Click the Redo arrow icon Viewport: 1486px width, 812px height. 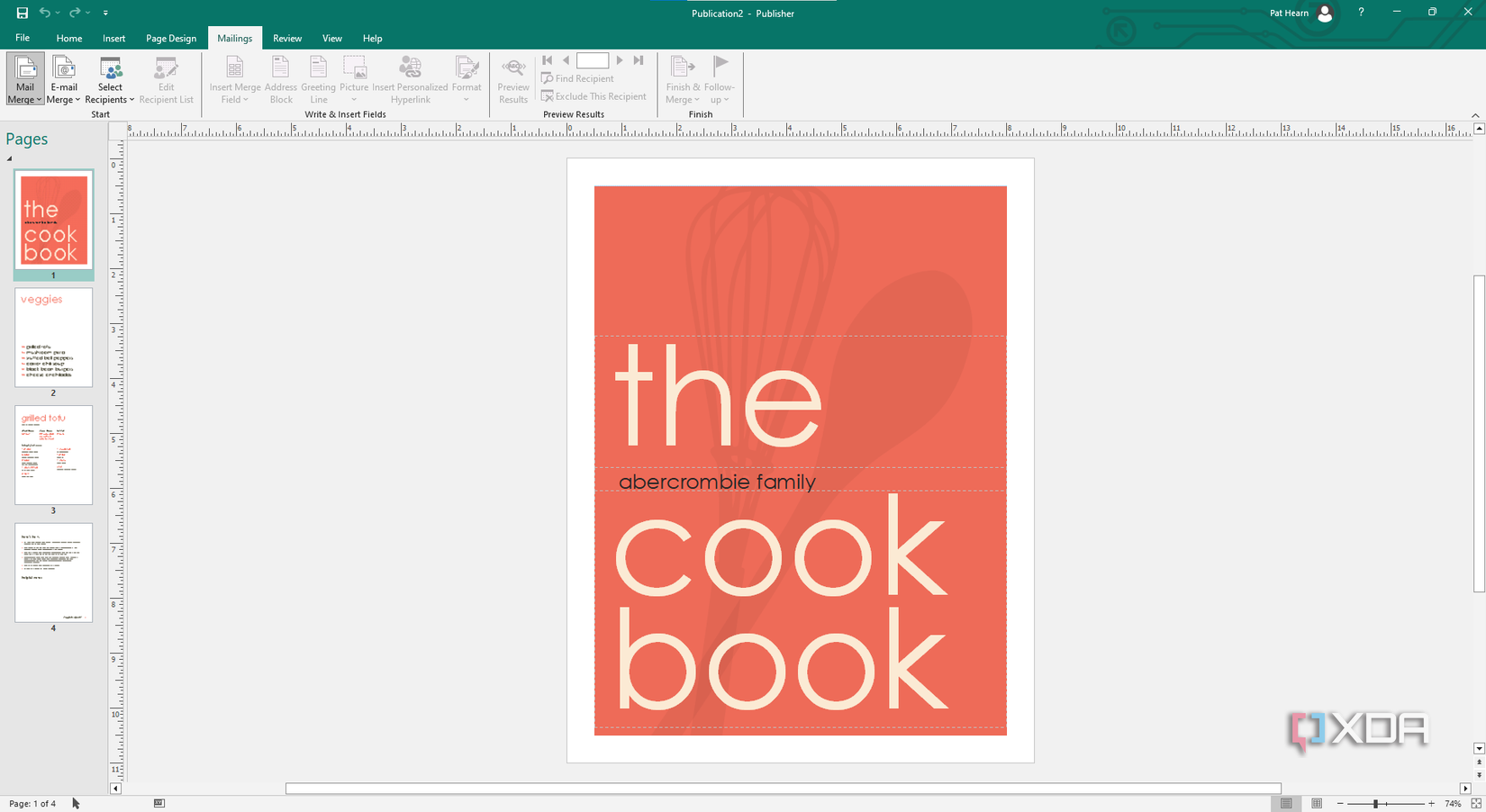click(x=75, y=13)
